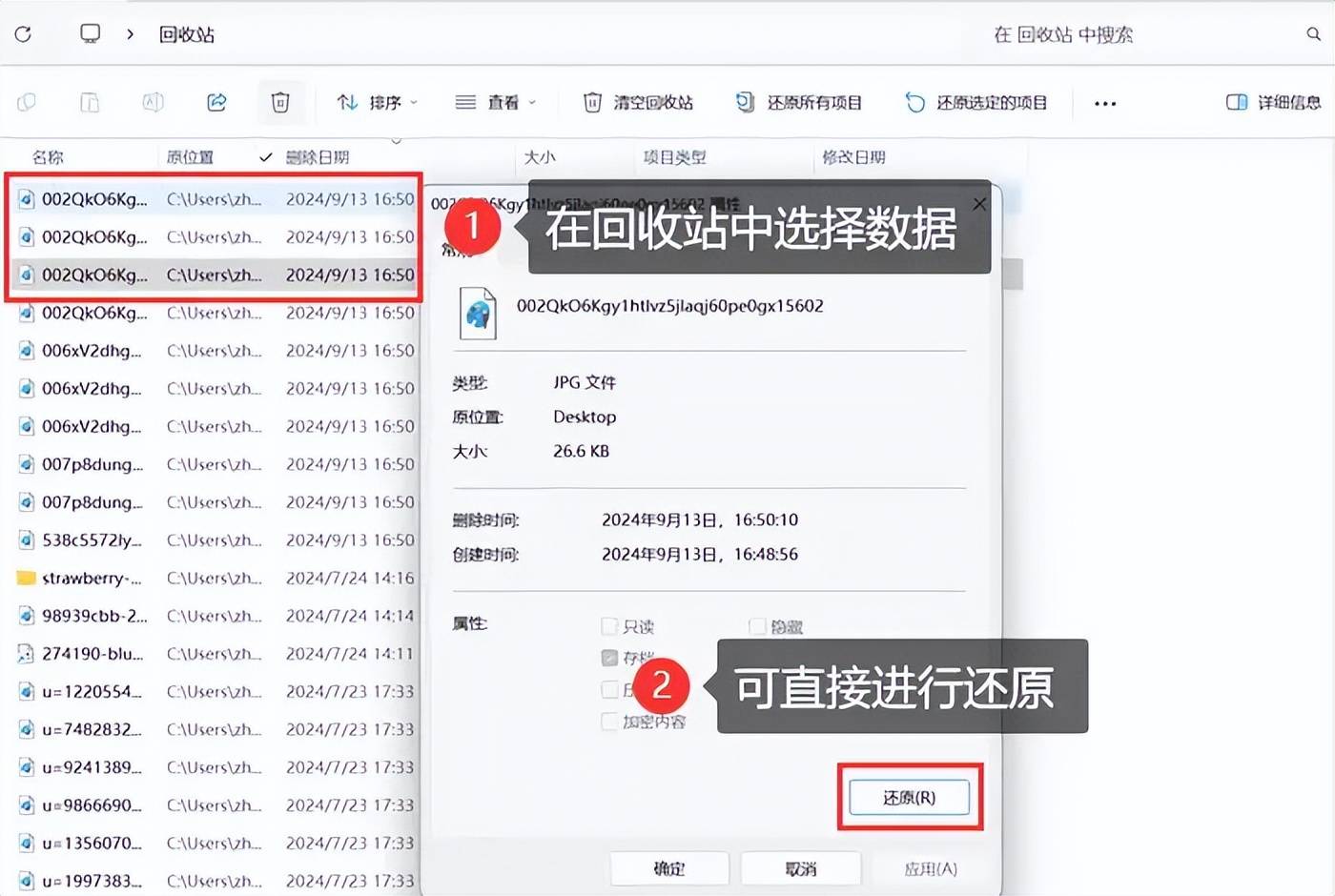
Task: Enable the 加密内容 checkbox
Action: [610, 722]
